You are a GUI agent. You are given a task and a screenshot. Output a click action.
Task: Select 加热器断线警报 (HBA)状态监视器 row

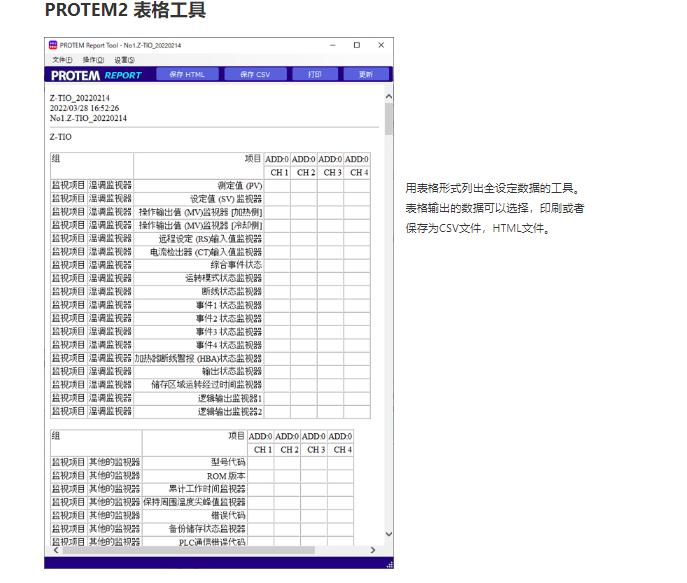pos(210,358)
